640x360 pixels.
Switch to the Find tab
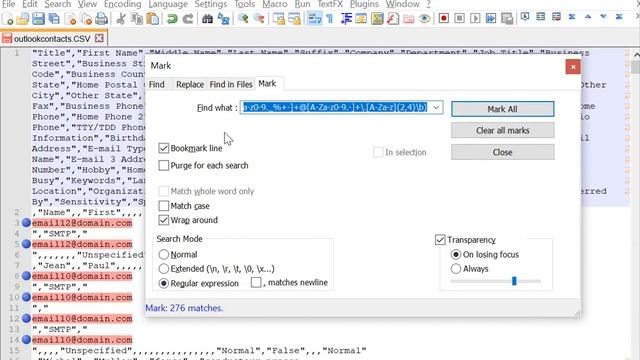tap(157, 84)
